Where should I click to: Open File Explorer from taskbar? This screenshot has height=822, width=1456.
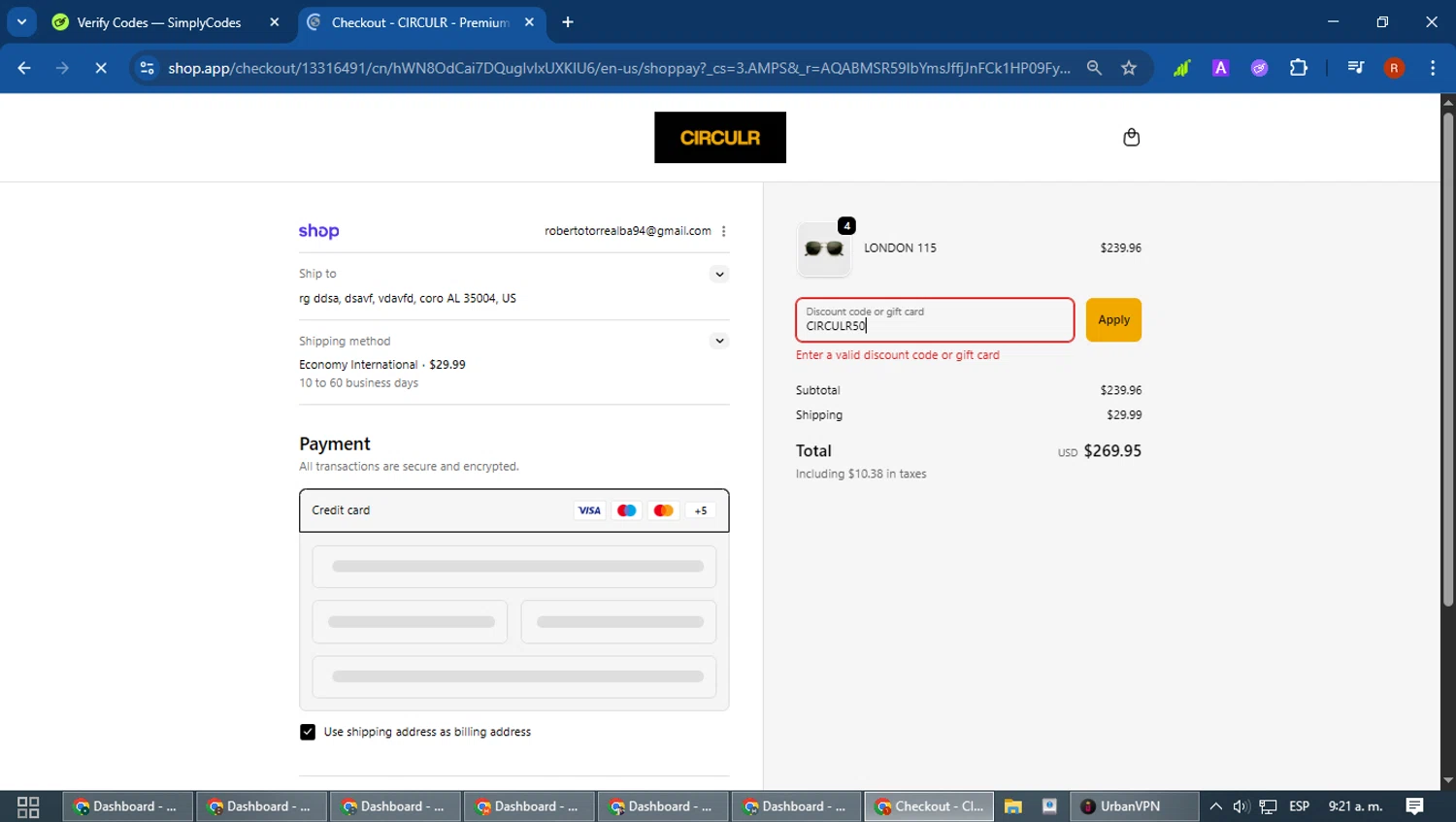point(1013,806)
